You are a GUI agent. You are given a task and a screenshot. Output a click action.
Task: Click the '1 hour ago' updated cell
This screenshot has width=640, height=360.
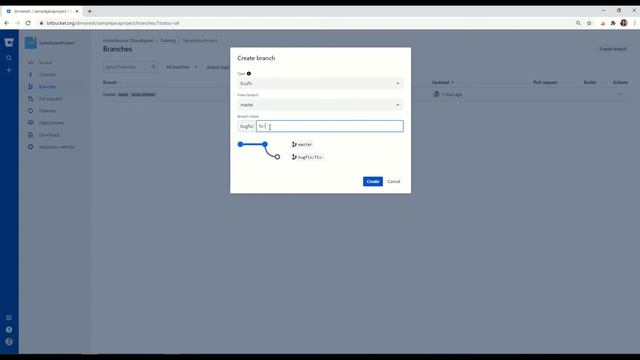tap(452, 94)
